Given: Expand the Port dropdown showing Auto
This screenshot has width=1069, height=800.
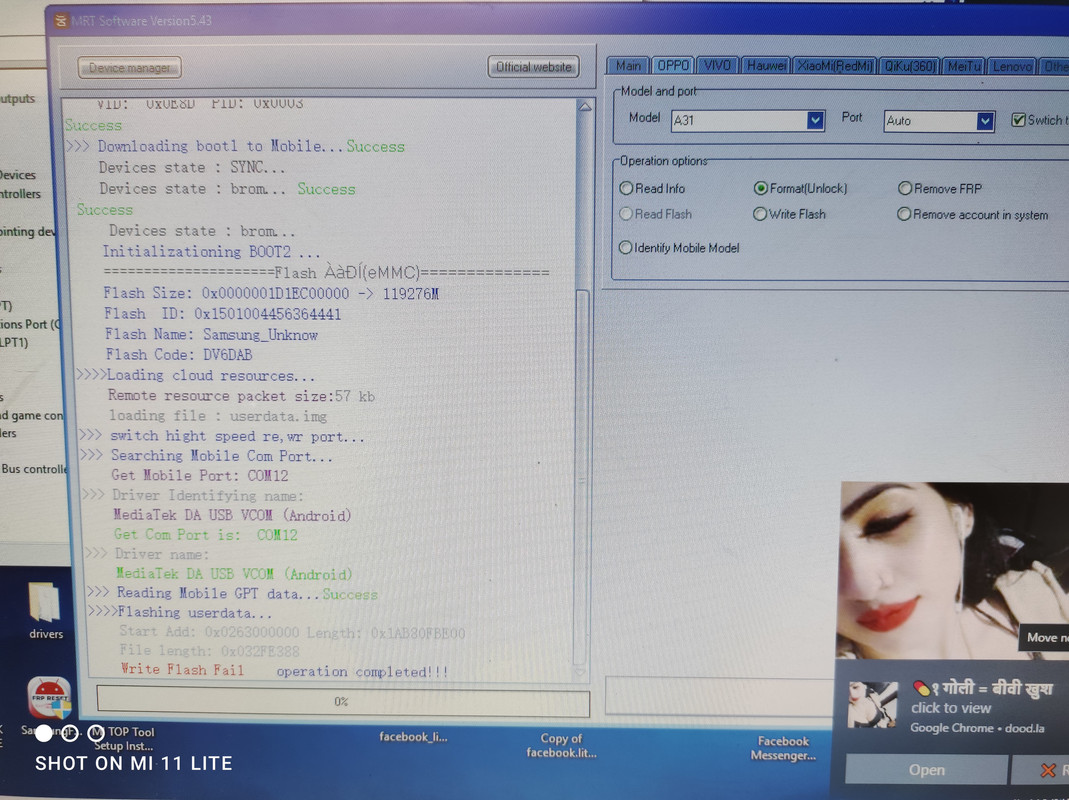Looking at the screenshot, I should (x=984, y=121).
